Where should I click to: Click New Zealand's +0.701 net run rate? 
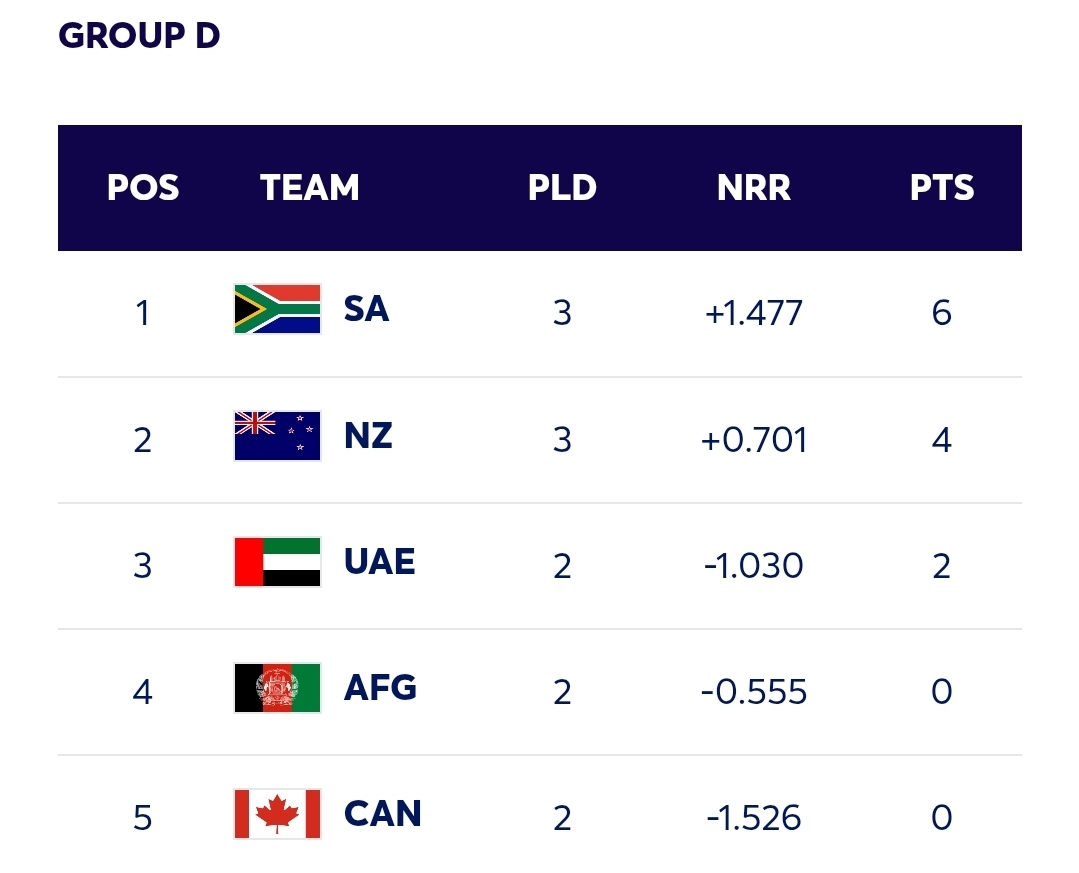coord(754,440)
